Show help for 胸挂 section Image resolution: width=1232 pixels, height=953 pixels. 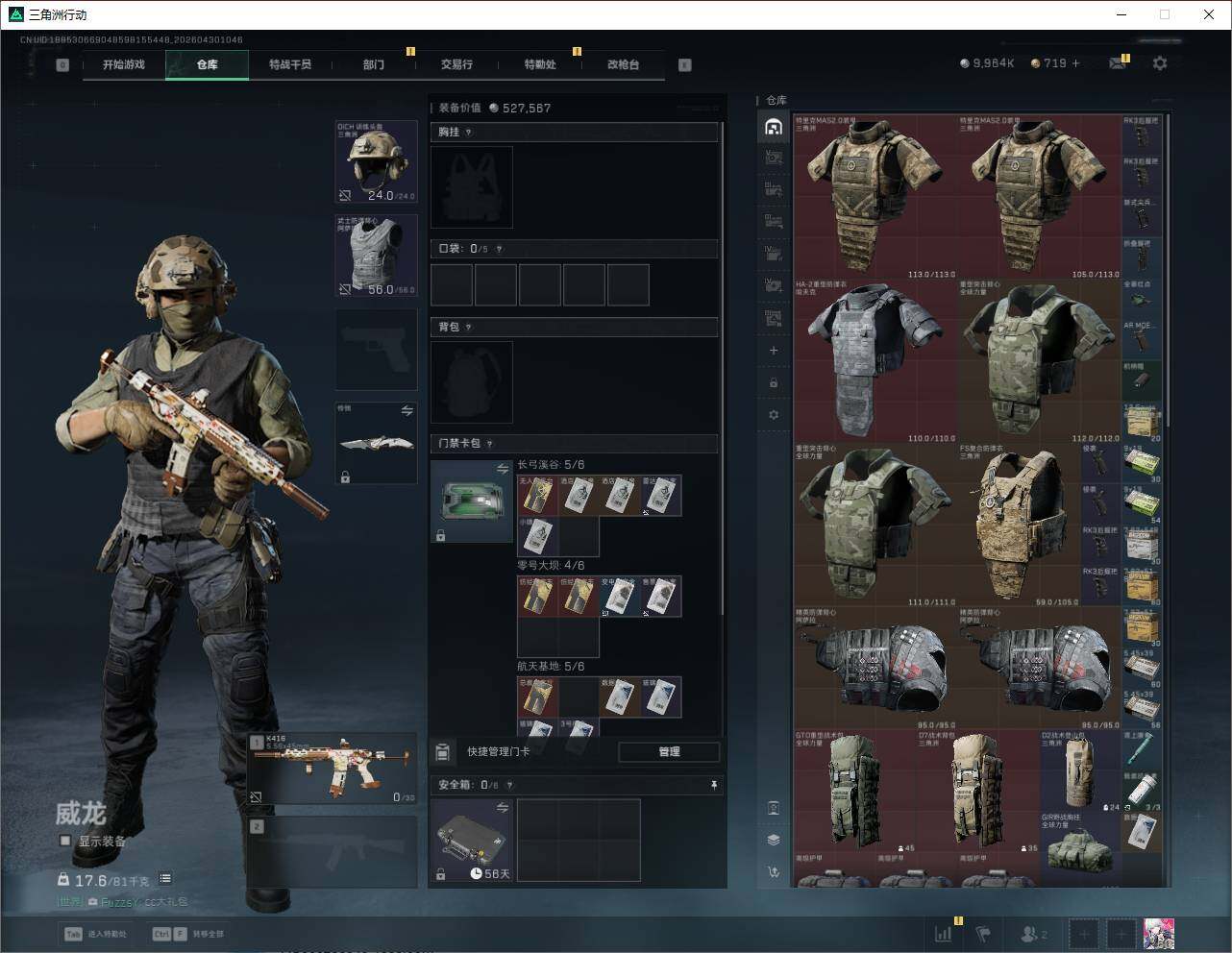point(468,132)
